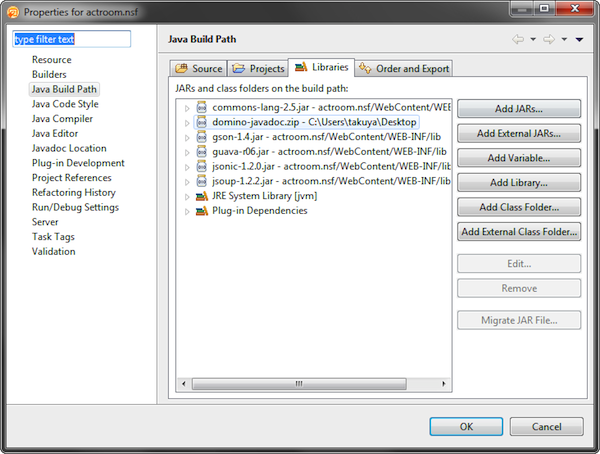Switch to the Projects tab
This screenshot has height=454, width=600.
(258, 69)
